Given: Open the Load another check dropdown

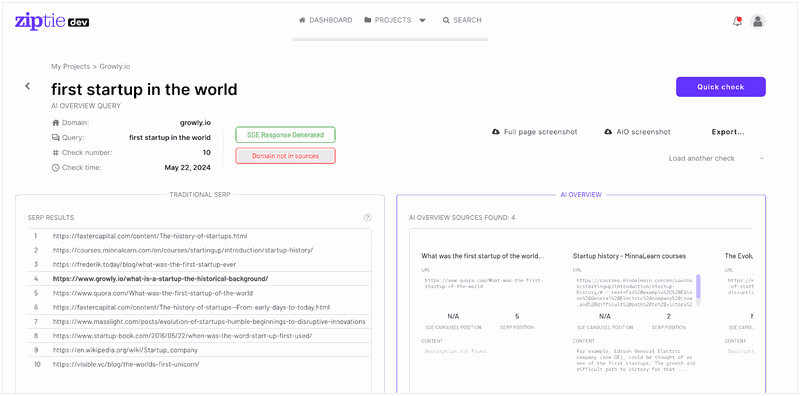Looking at the screenshot, I should pos(716,158).
